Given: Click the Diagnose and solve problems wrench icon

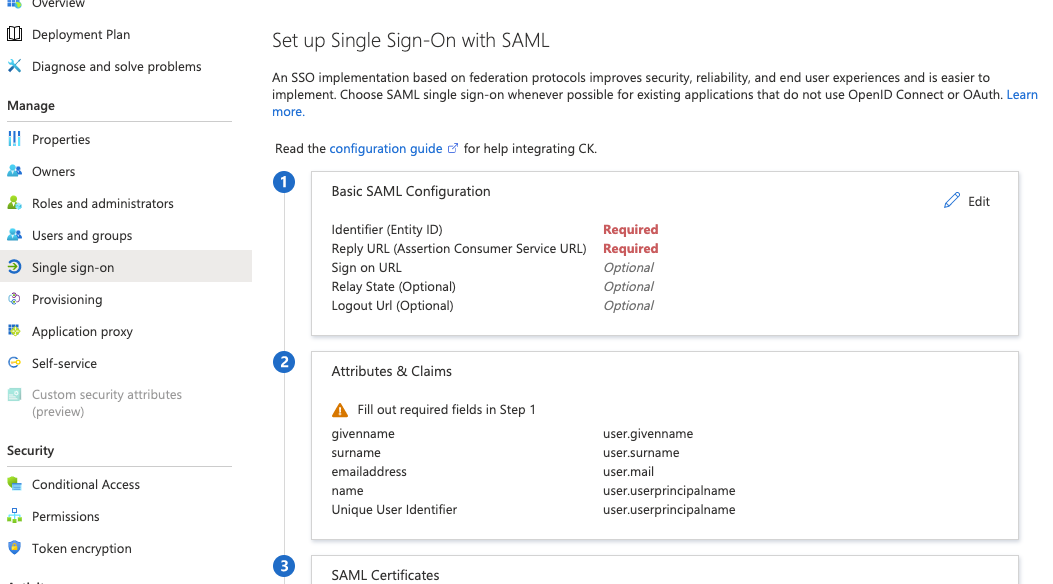Looking at the screenshot, I should [15, 66].
